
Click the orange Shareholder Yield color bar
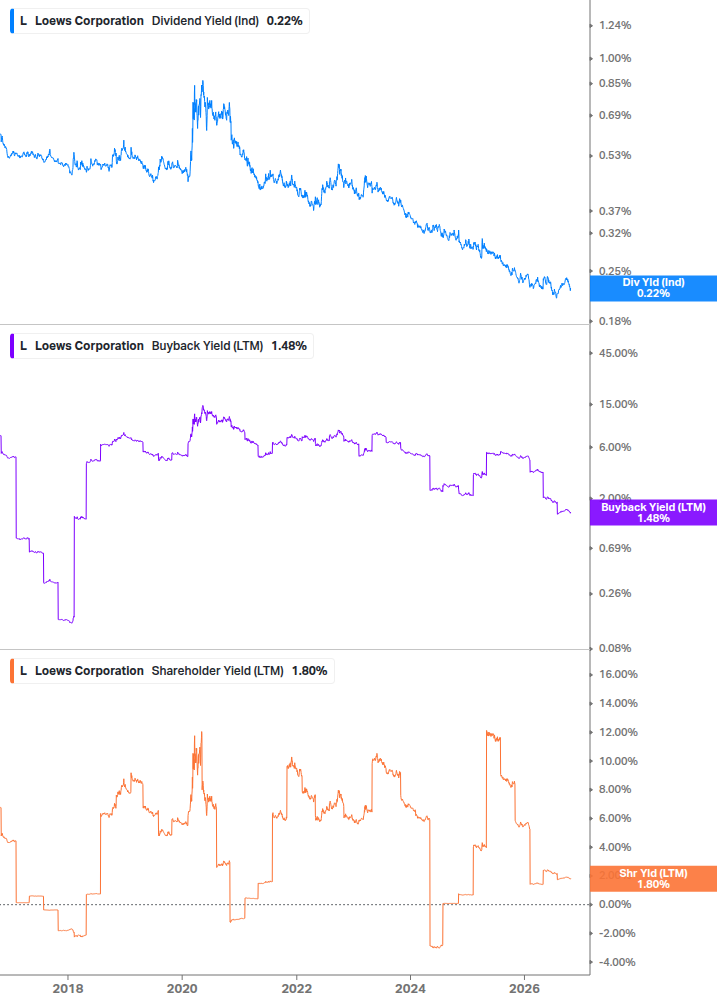(12, 671)
